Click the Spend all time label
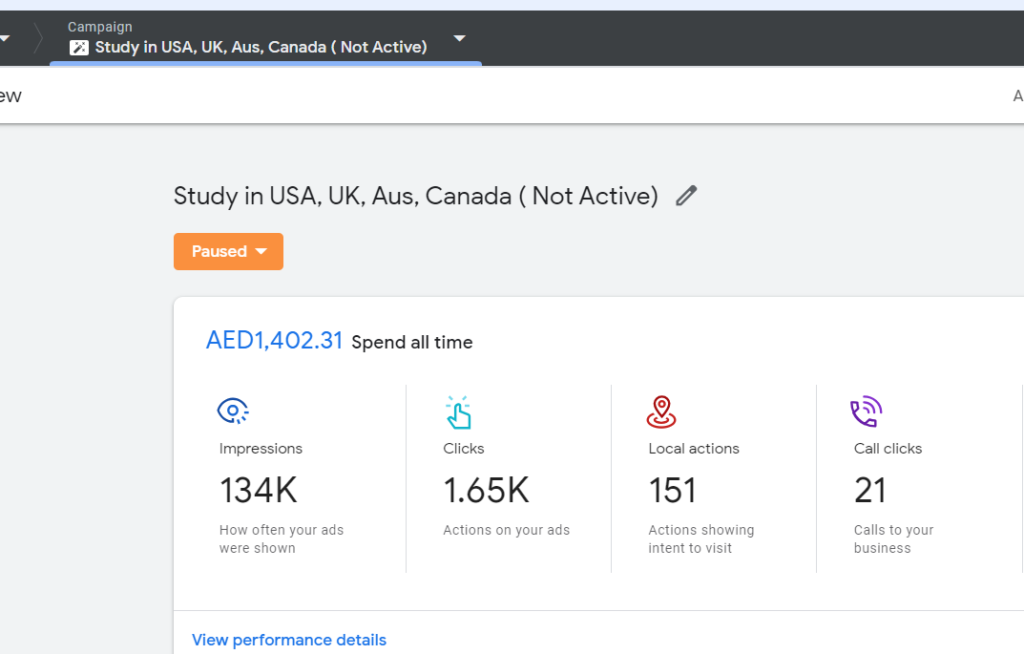The width and height of the screenshot is (1024, 654). pos(412,342)
